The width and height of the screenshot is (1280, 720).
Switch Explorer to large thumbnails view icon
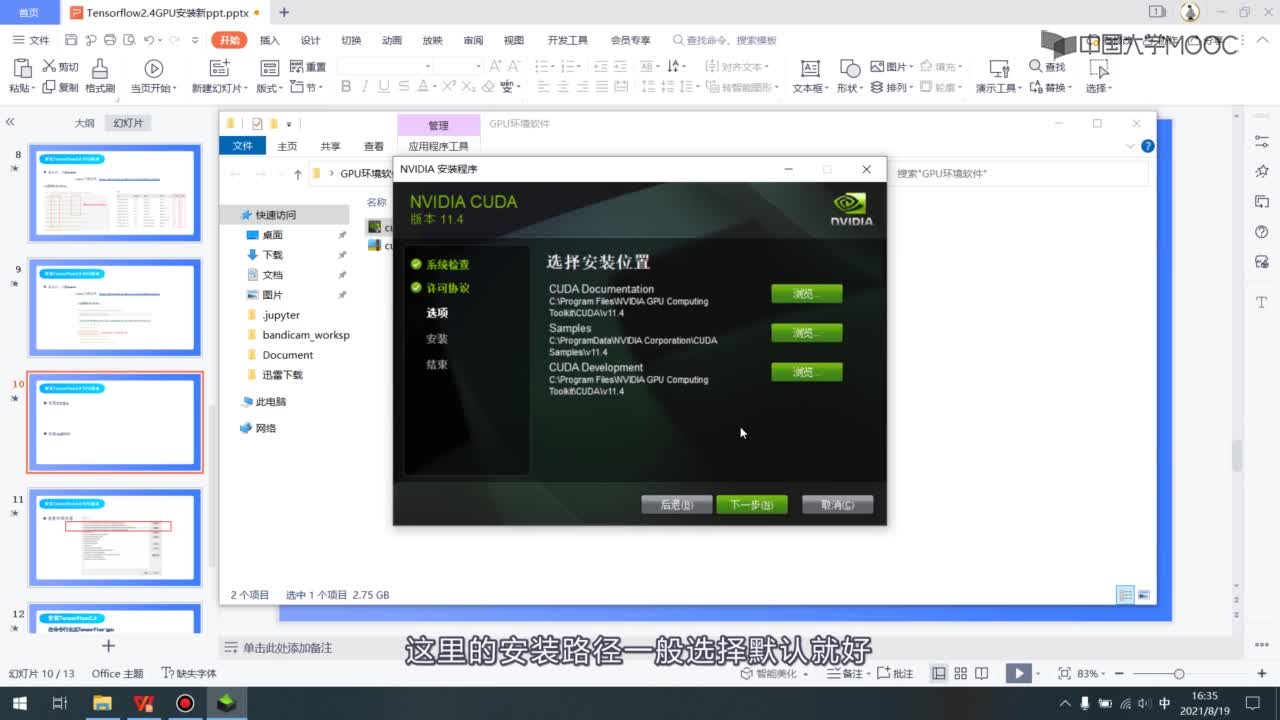coord(1144,594)
